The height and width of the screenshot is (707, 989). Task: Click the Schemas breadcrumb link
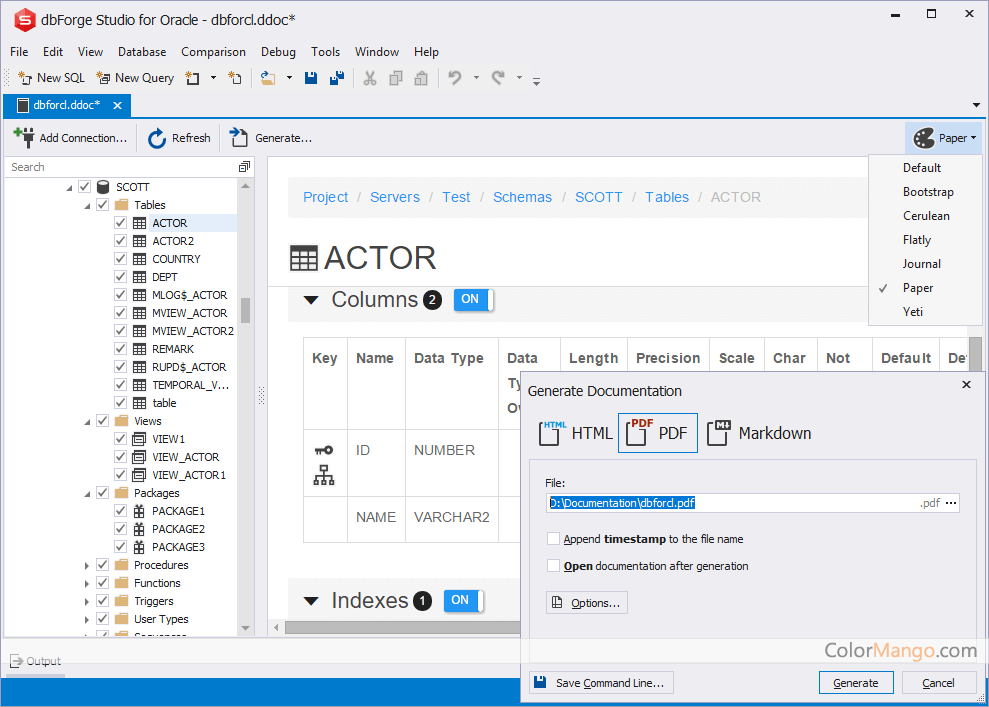522,197
